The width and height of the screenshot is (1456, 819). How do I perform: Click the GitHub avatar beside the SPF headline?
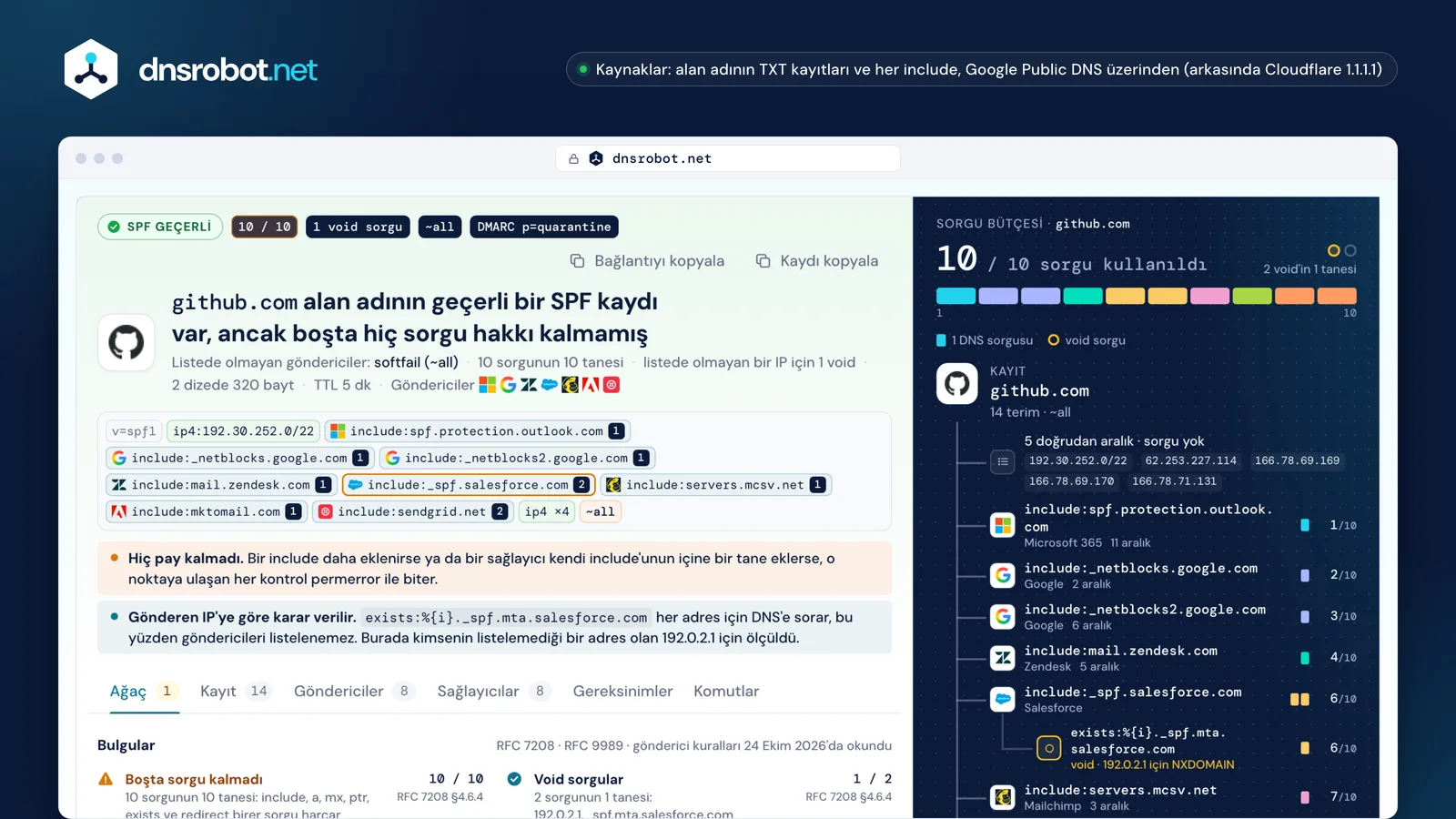coord(126,342)
